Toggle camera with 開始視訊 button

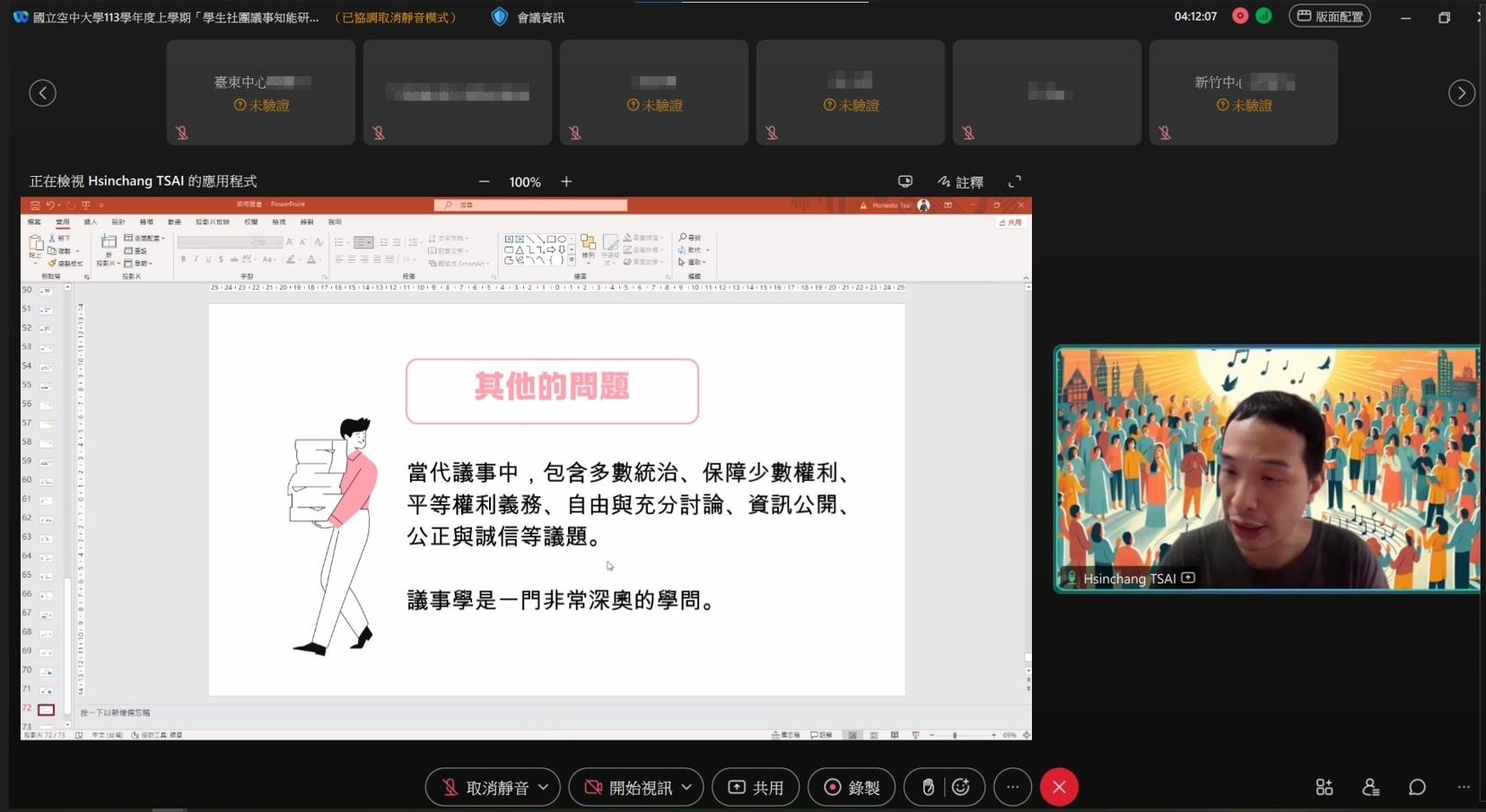pos(628,787)
